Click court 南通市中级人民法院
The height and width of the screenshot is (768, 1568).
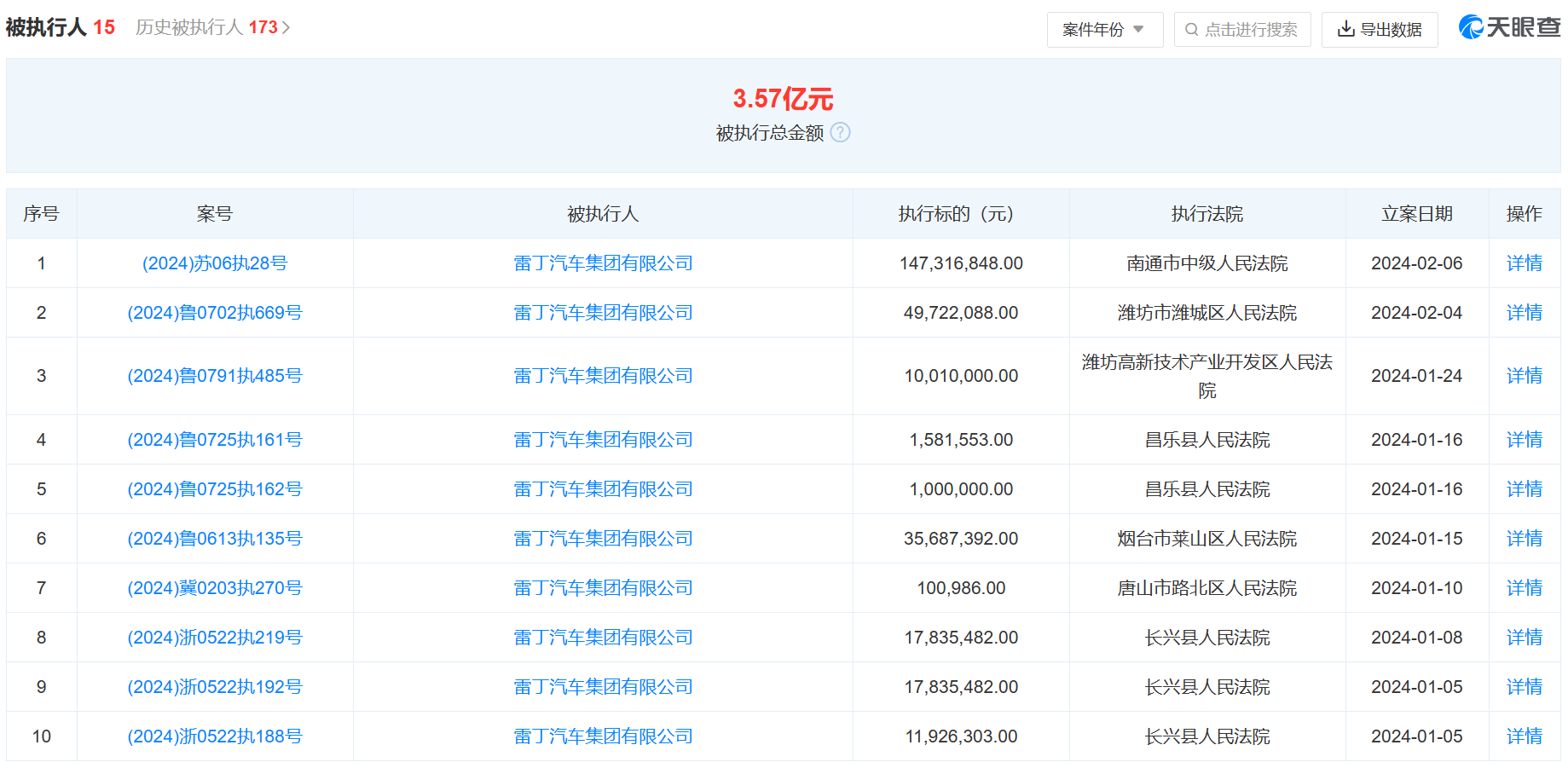[x=1207, y=263]
